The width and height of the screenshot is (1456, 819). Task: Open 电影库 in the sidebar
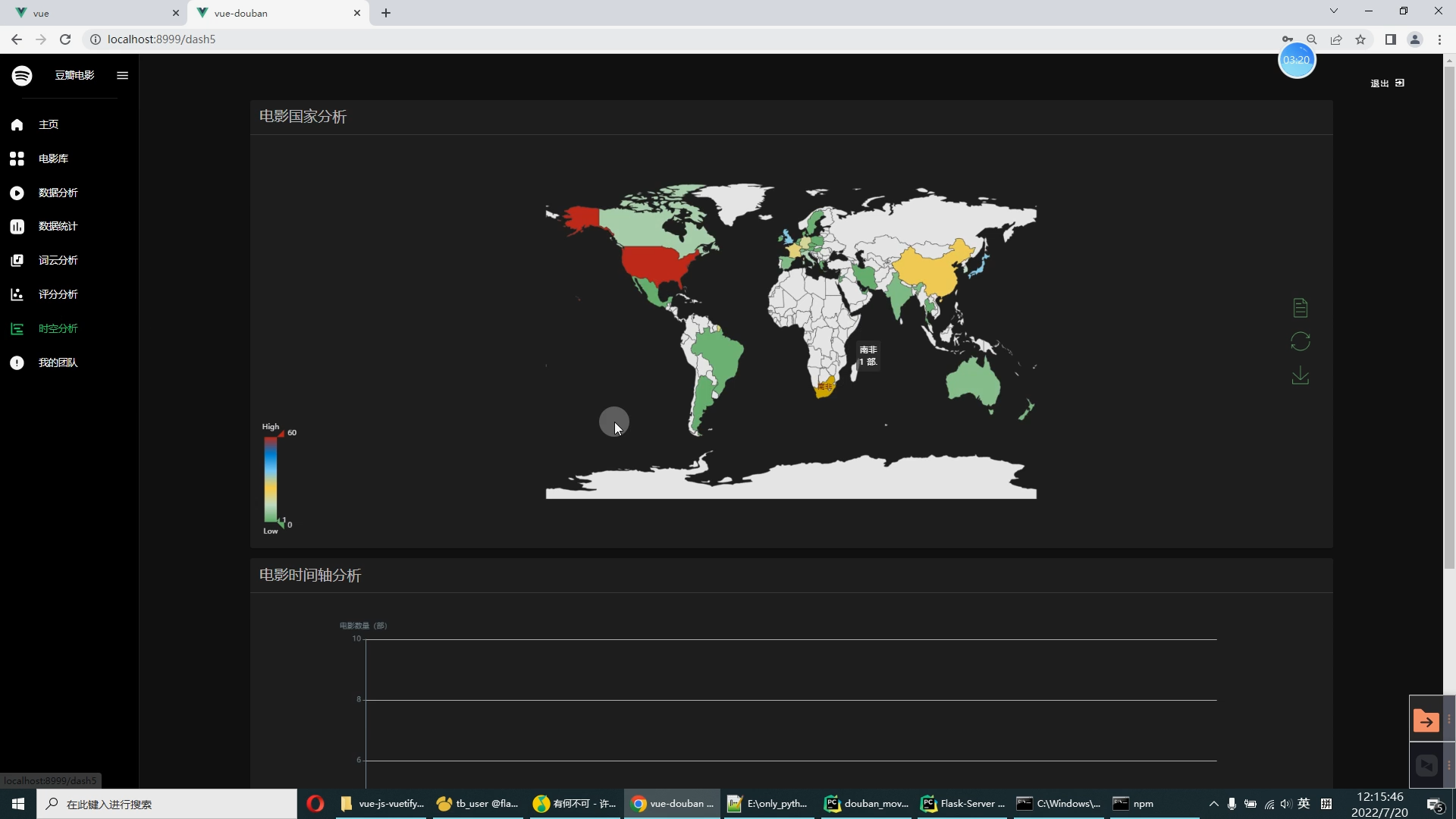pos(53,158)
